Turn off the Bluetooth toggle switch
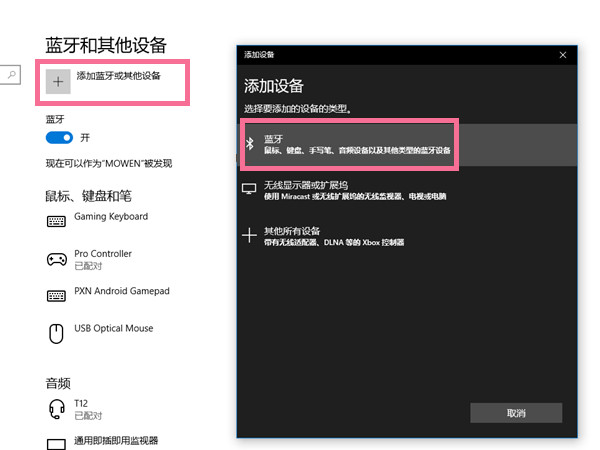 click(x=59, y=137)
